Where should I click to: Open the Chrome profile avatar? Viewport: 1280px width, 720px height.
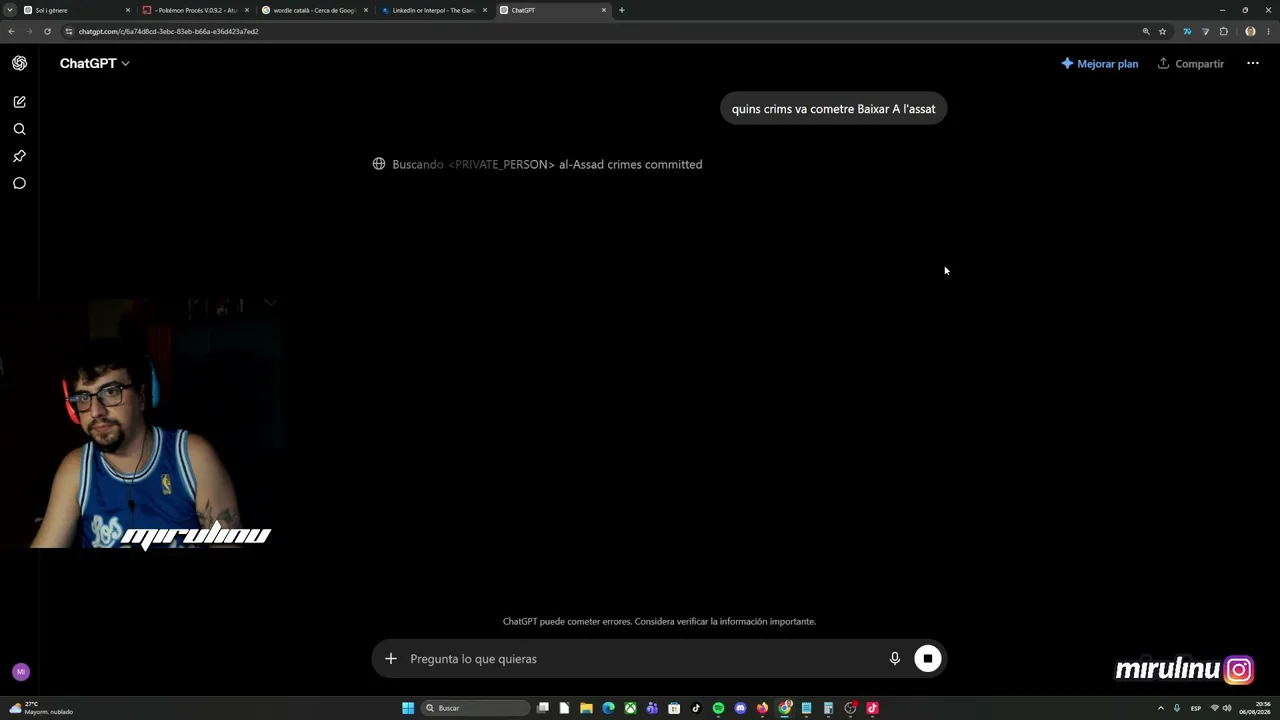point(1250,31)
